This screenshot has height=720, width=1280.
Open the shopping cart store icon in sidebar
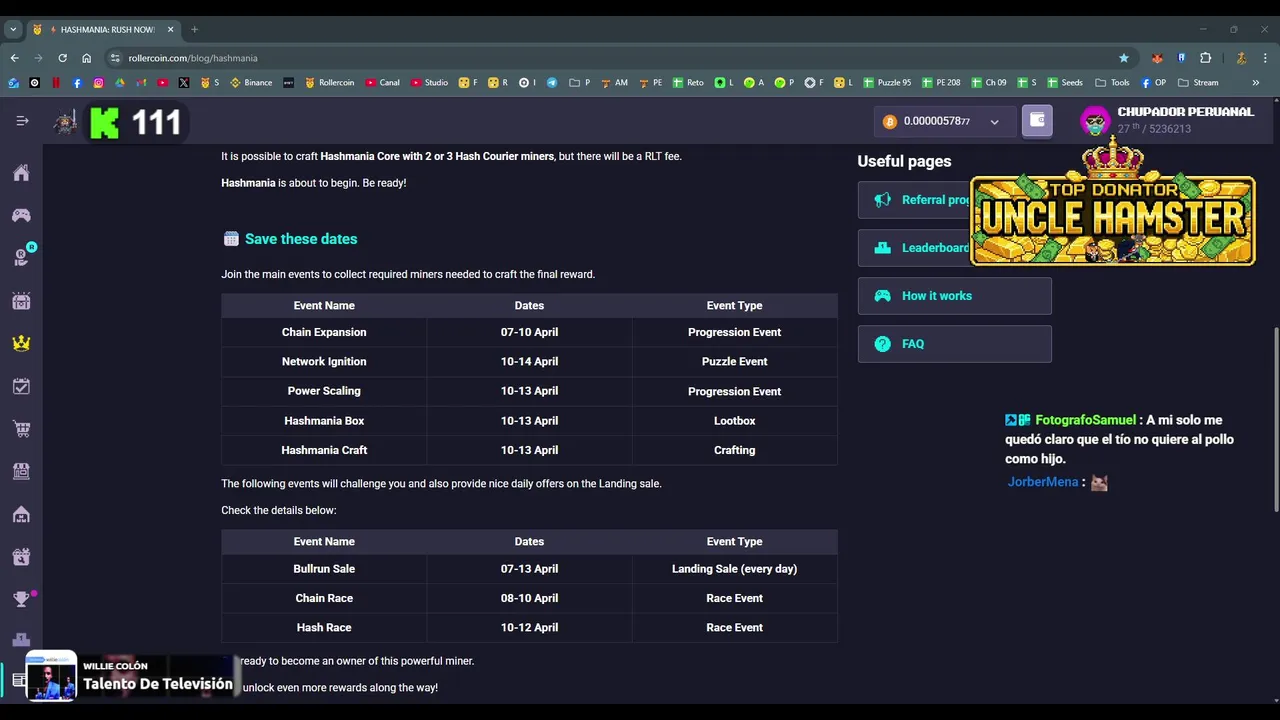point(21,429)
